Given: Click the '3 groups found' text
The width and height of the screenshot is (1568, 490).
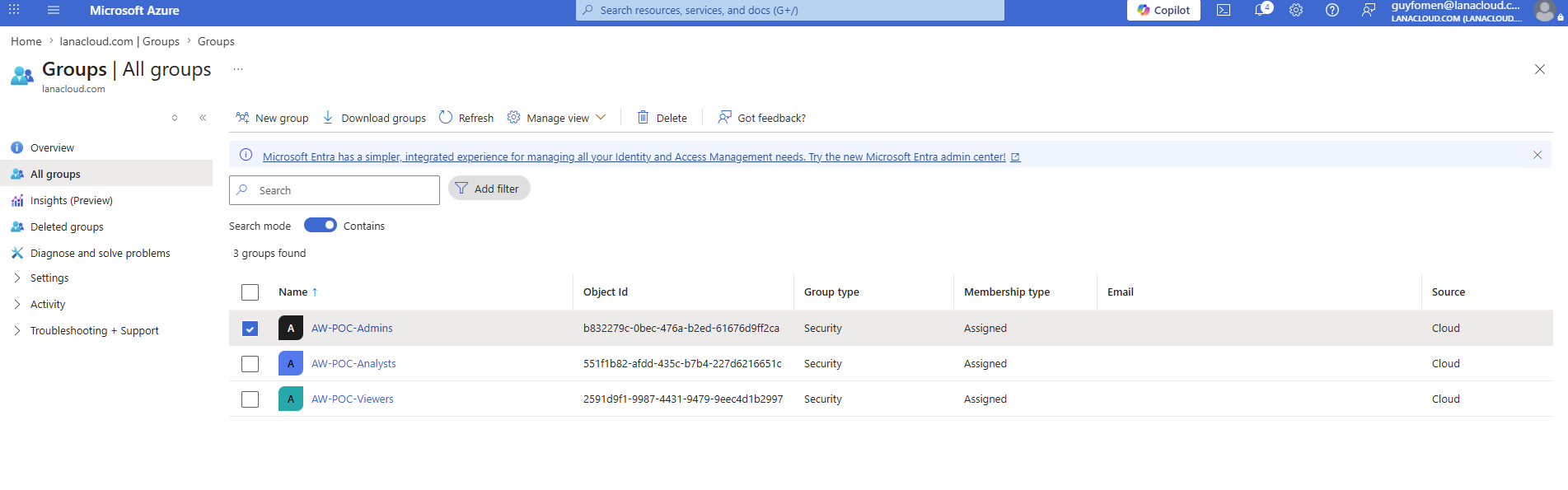Looking at the screenshot, I should click(x=269, y=253).
